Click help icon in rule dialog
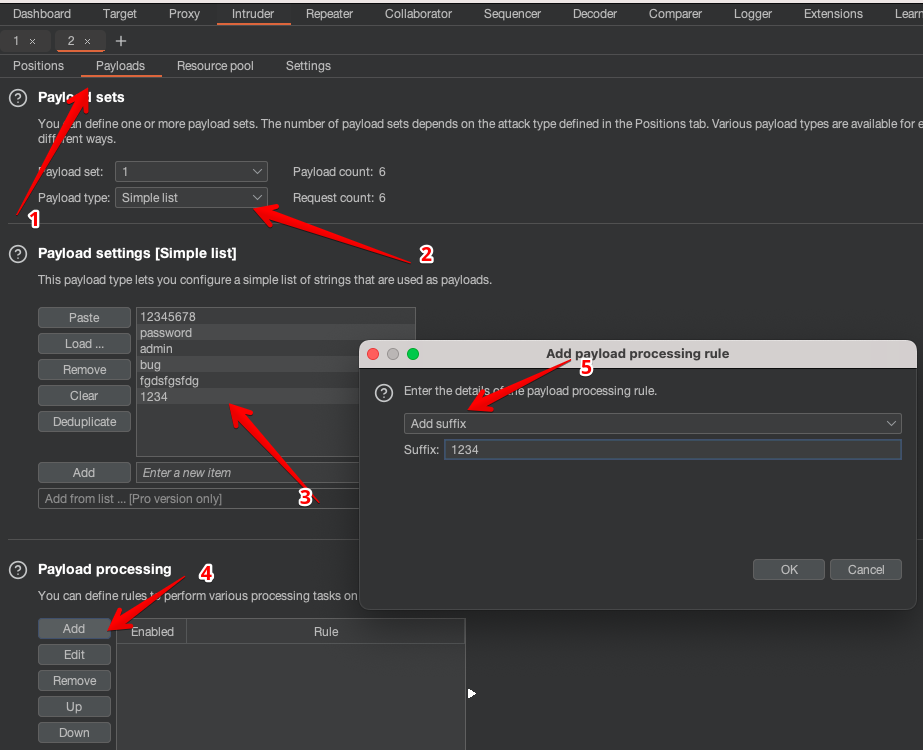Viewport: 923px width, 750px height. coord(384,393)
